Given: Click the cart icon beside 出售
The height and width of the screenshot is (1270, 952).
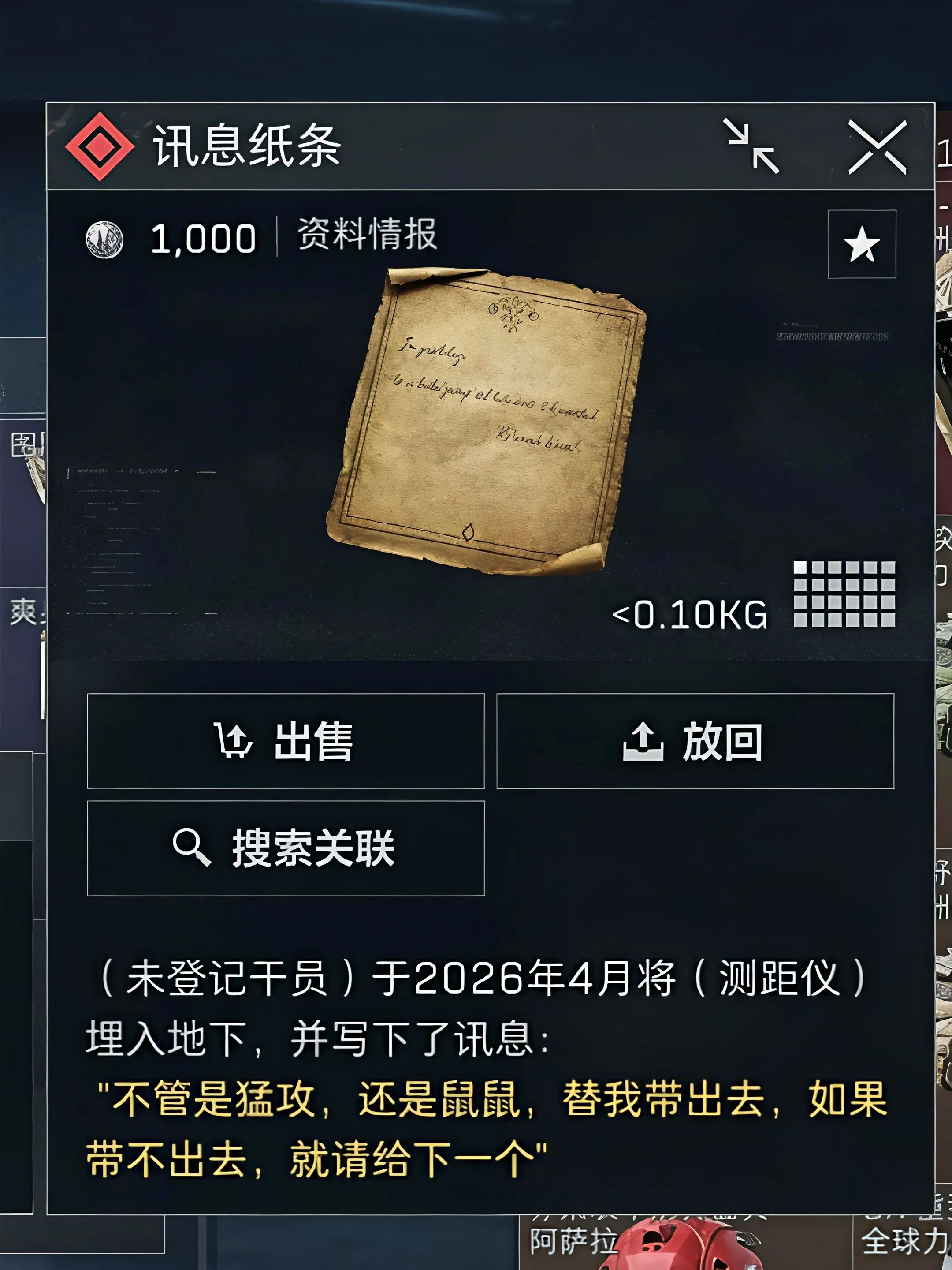Looking at the screenshot, I should tap(233, 740).
